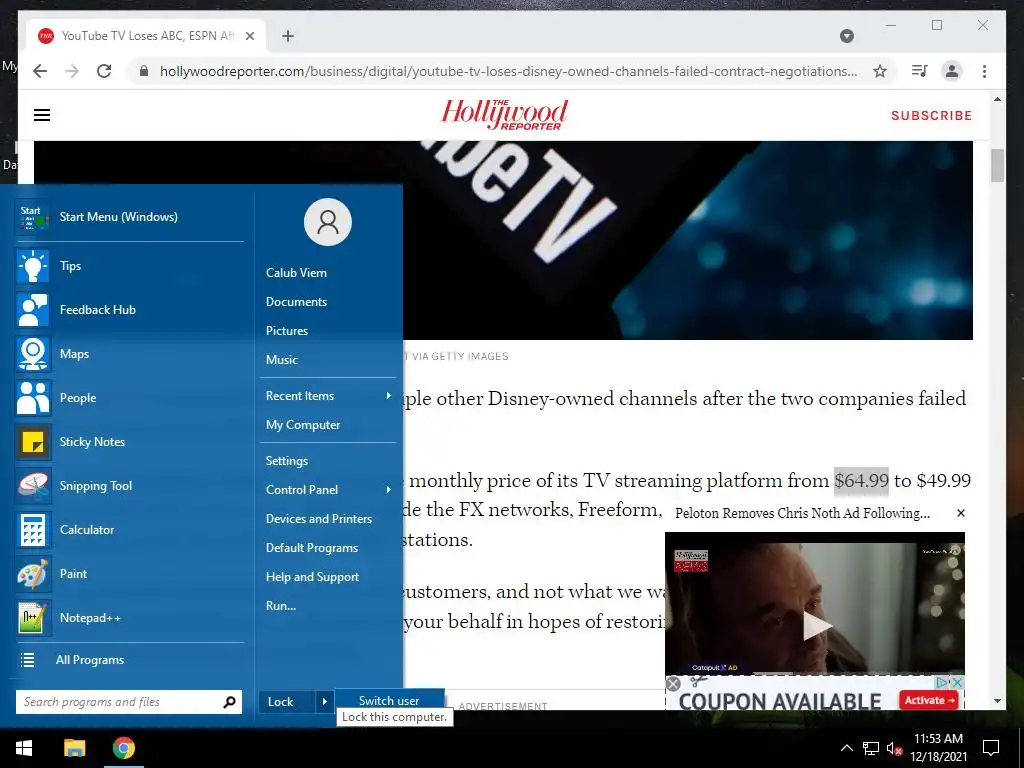
Task: Go back to previous page
Action: click(40, 71)
